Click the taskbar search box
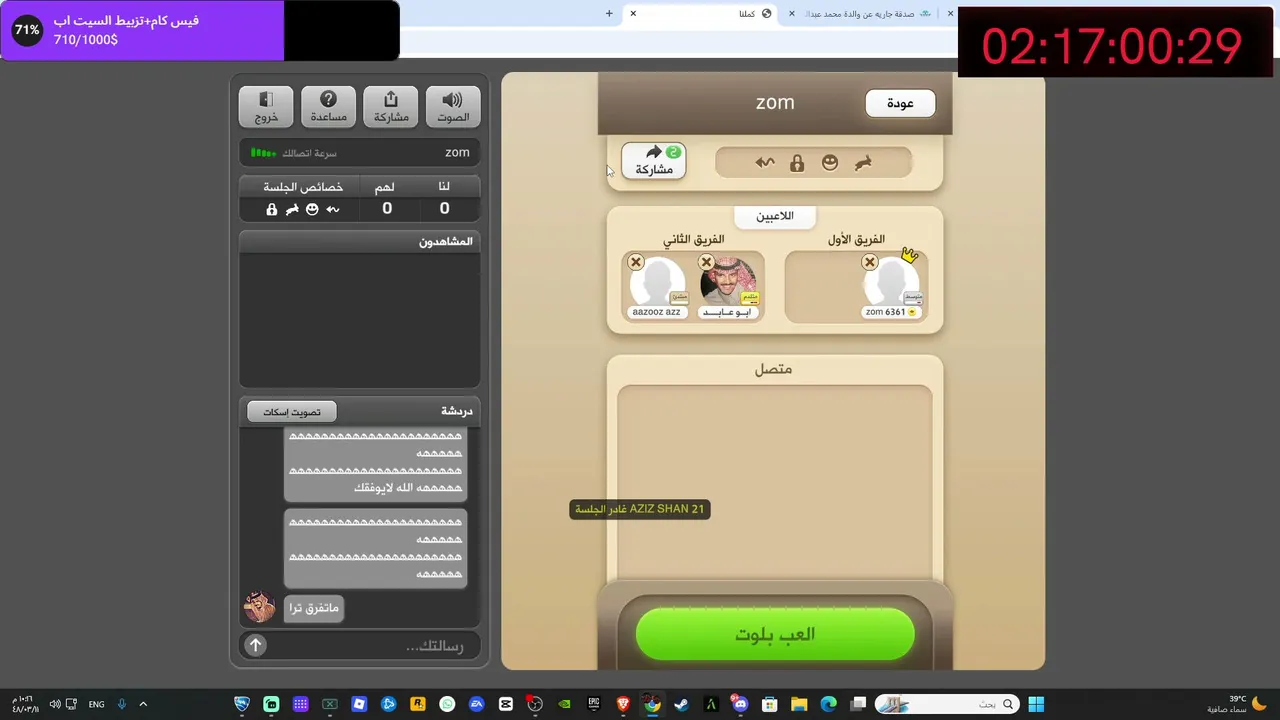This screenshot has height=720, width=1280. pos(946,704)
